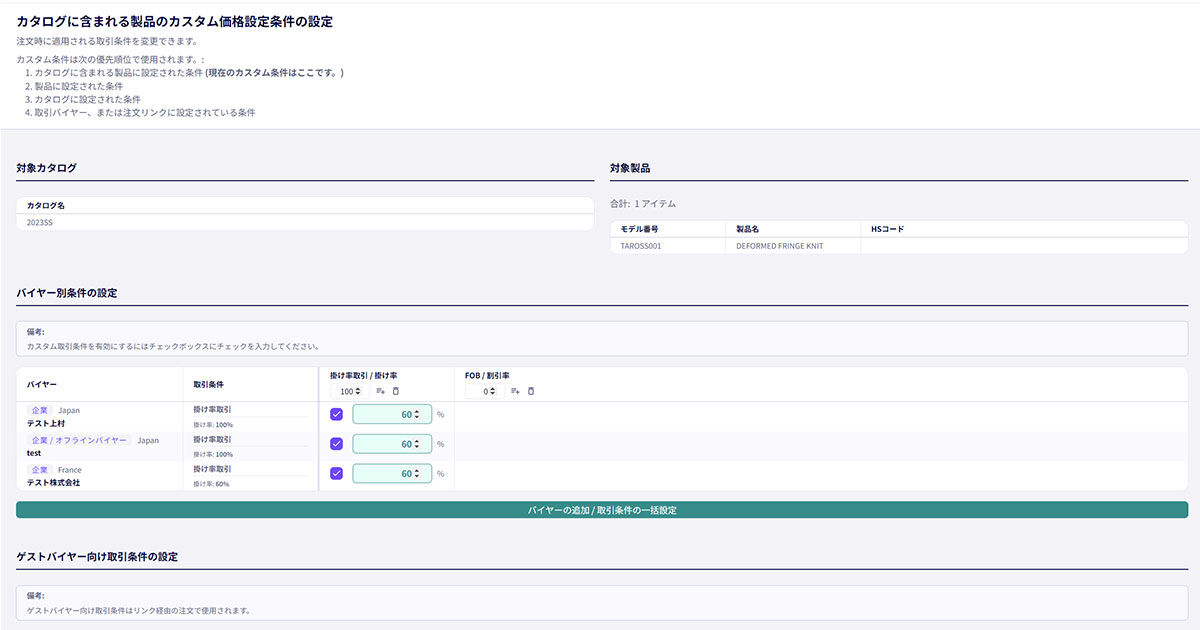Click the モデル番号 column header
Screen dimensions: 1200x630
639,229
